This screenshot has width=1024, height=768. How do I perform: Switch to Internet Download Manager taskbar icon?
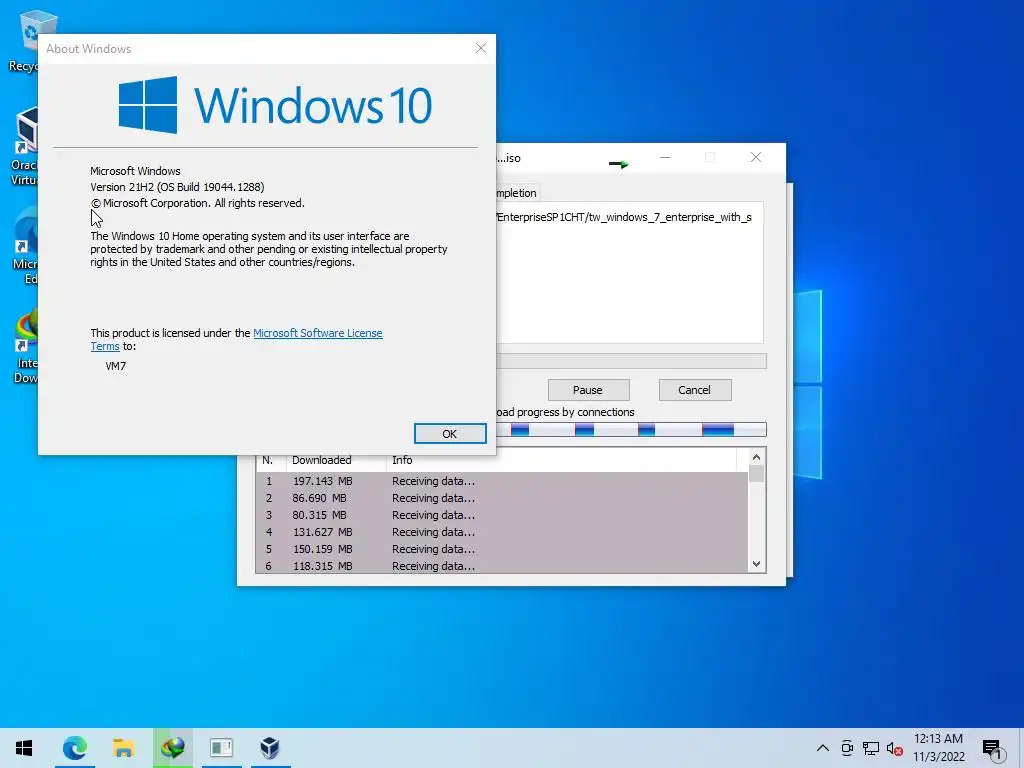pyautogui.click(x=172, y=748)
